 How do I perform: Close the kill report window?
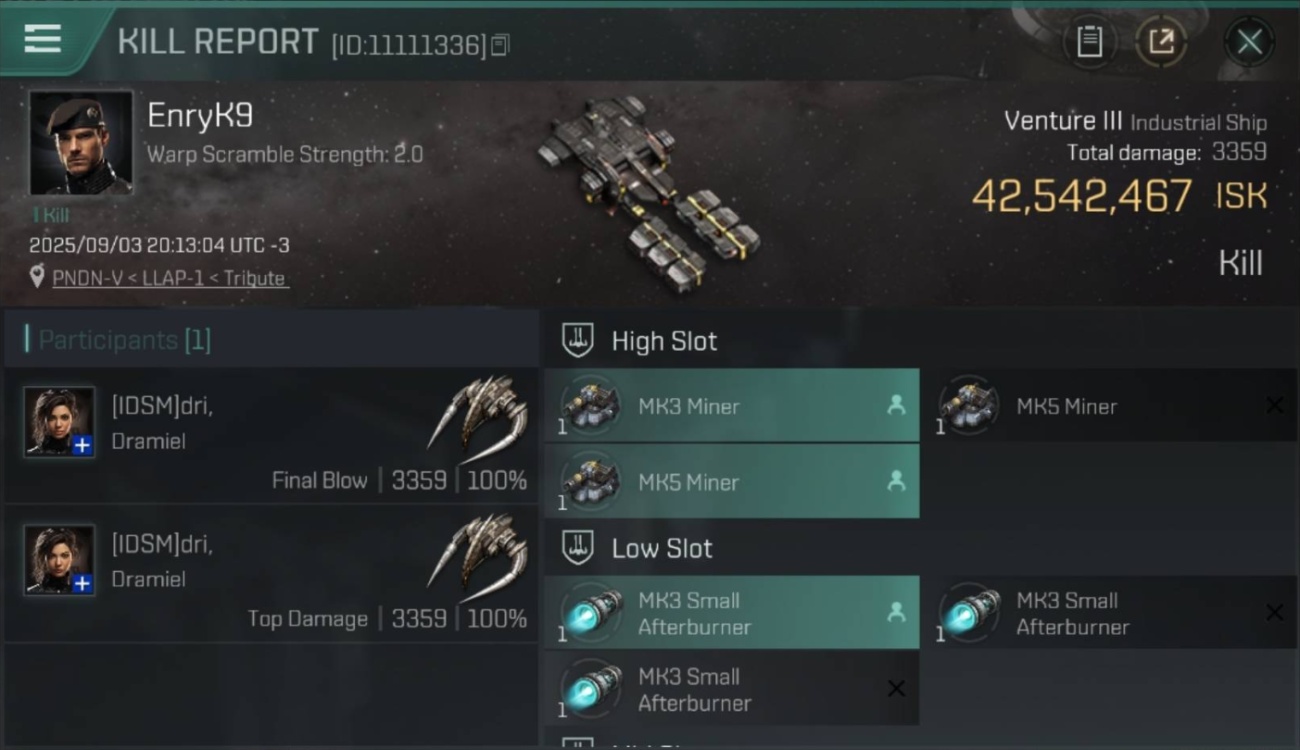point(1249,42)
